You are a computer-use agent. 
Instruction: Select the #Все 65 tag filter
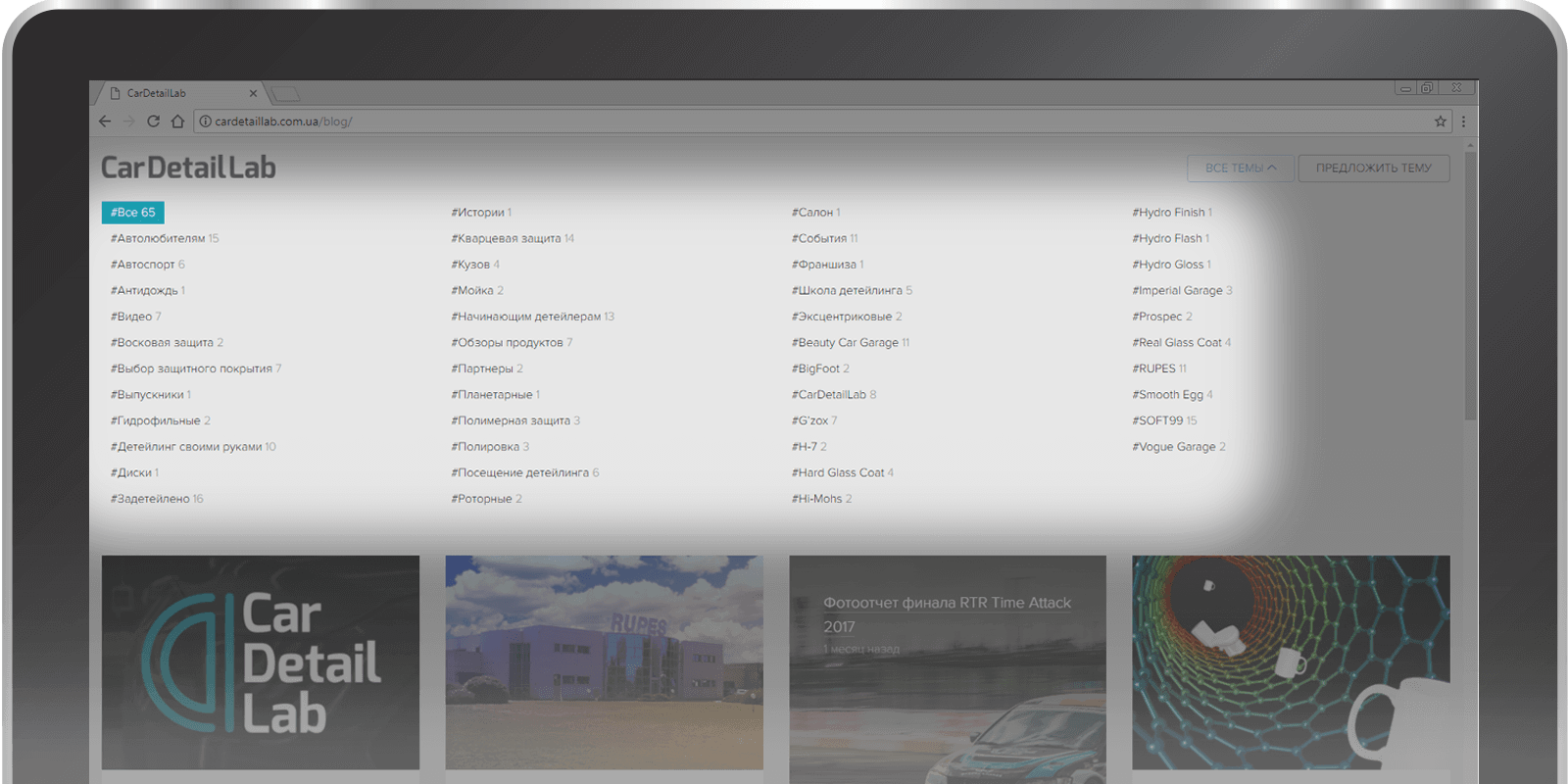pyautogui.click(x=132, y=213)
